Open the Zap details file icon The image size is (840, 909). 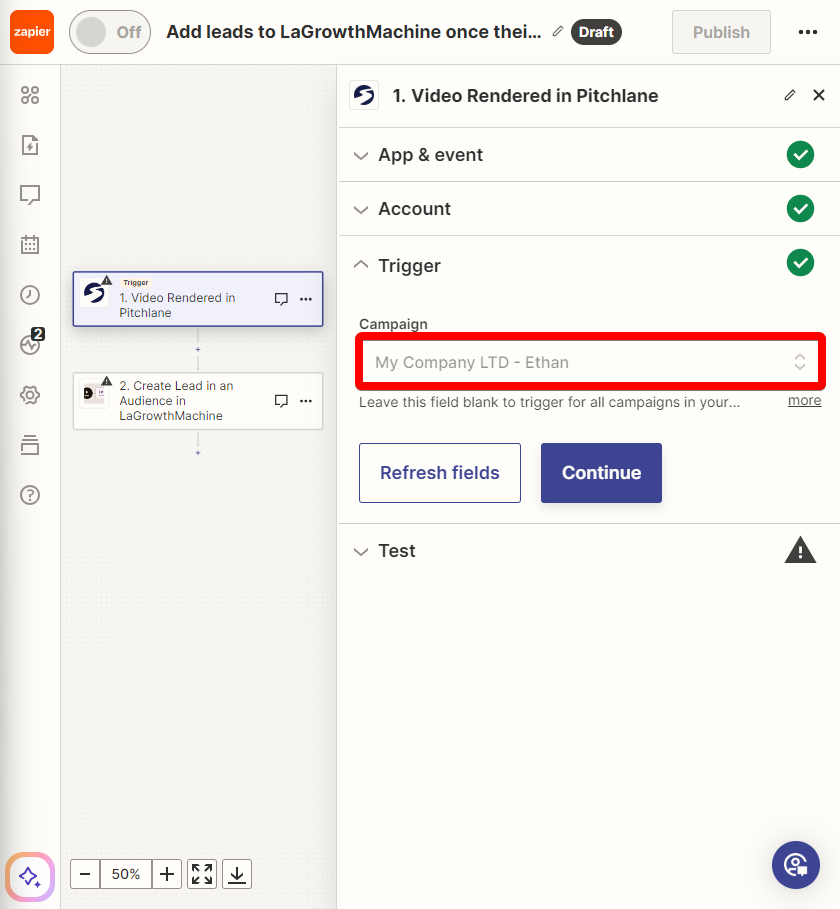[30, 145]
